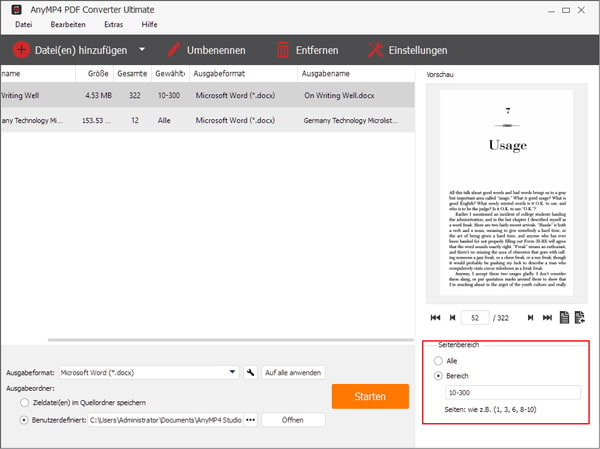Click the Umbenennen pencil icon
600x449 pixels.
coord(174,50)
